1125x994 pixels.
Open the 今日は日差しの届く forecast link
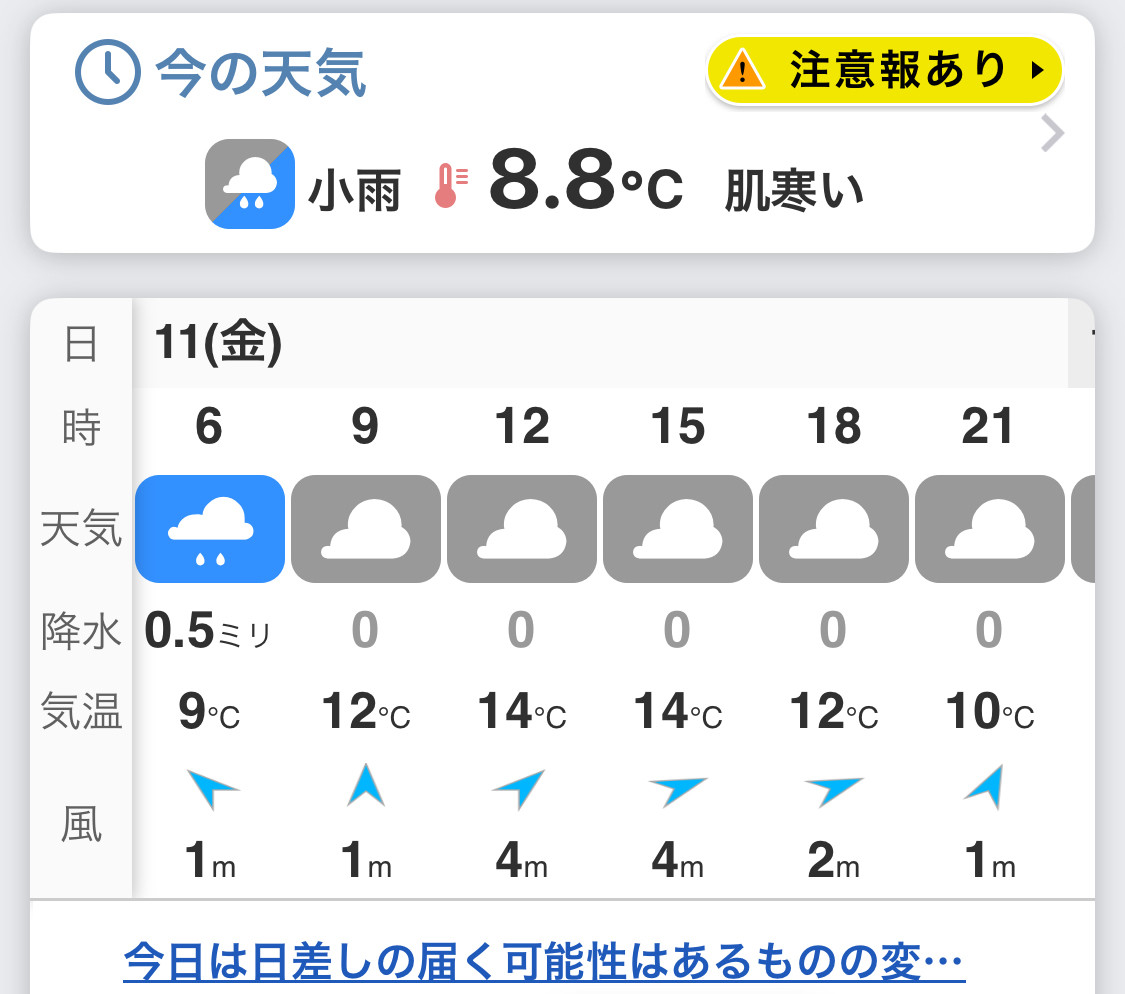click(x=544, y=962)
